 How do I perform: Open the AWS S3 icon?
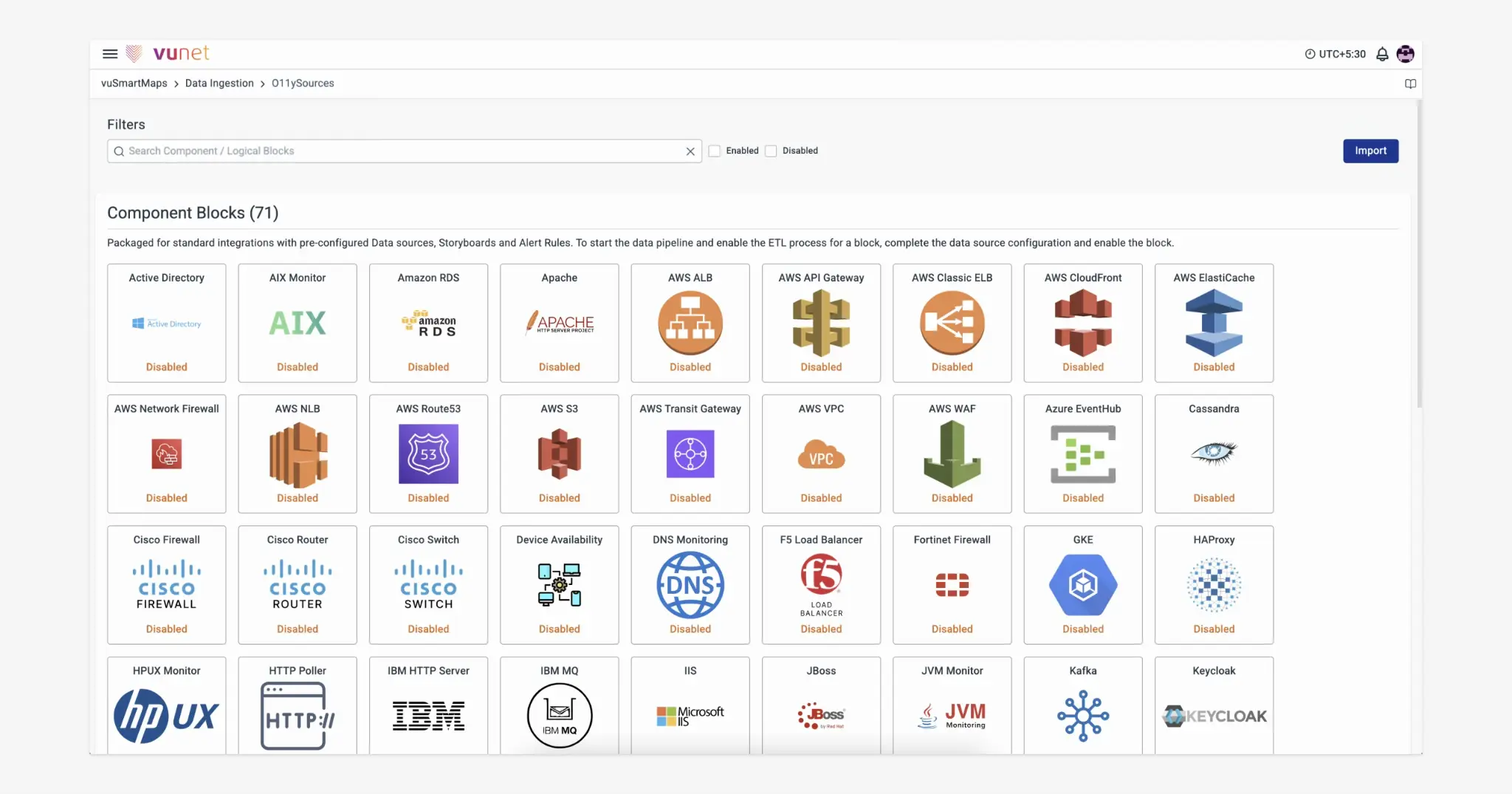pyautogui.click(x=560, y=454)
